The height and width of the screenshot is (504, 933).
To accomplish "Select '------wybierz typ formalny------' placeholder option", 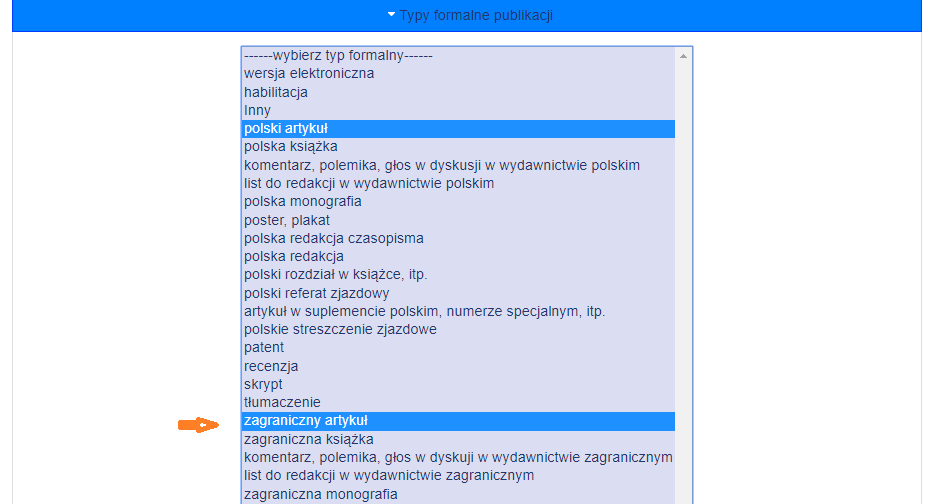I will tap(338, 56).
